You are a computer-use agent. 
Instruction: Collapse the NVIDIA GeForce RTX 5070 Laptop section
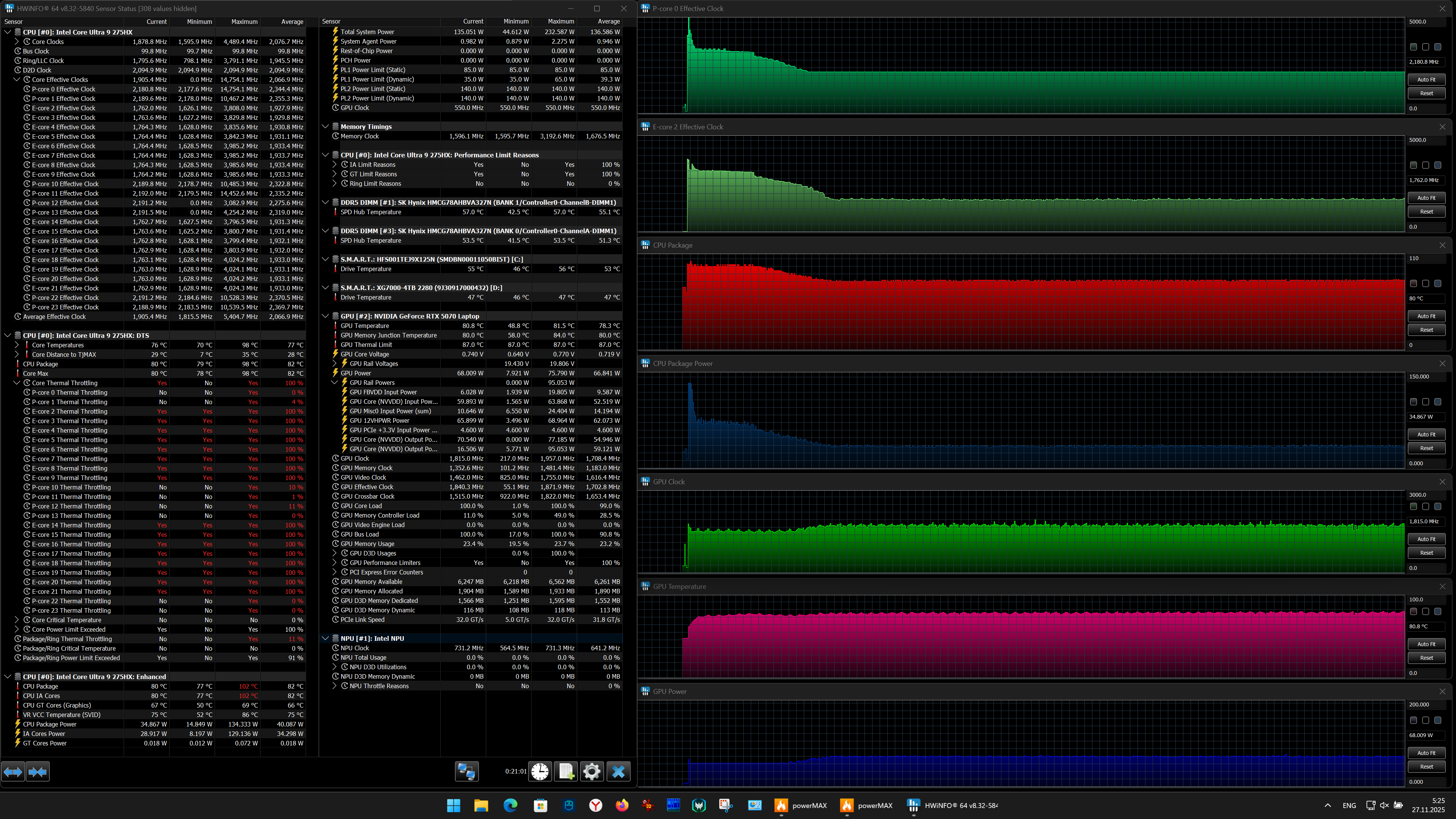[x=326, y=316]
